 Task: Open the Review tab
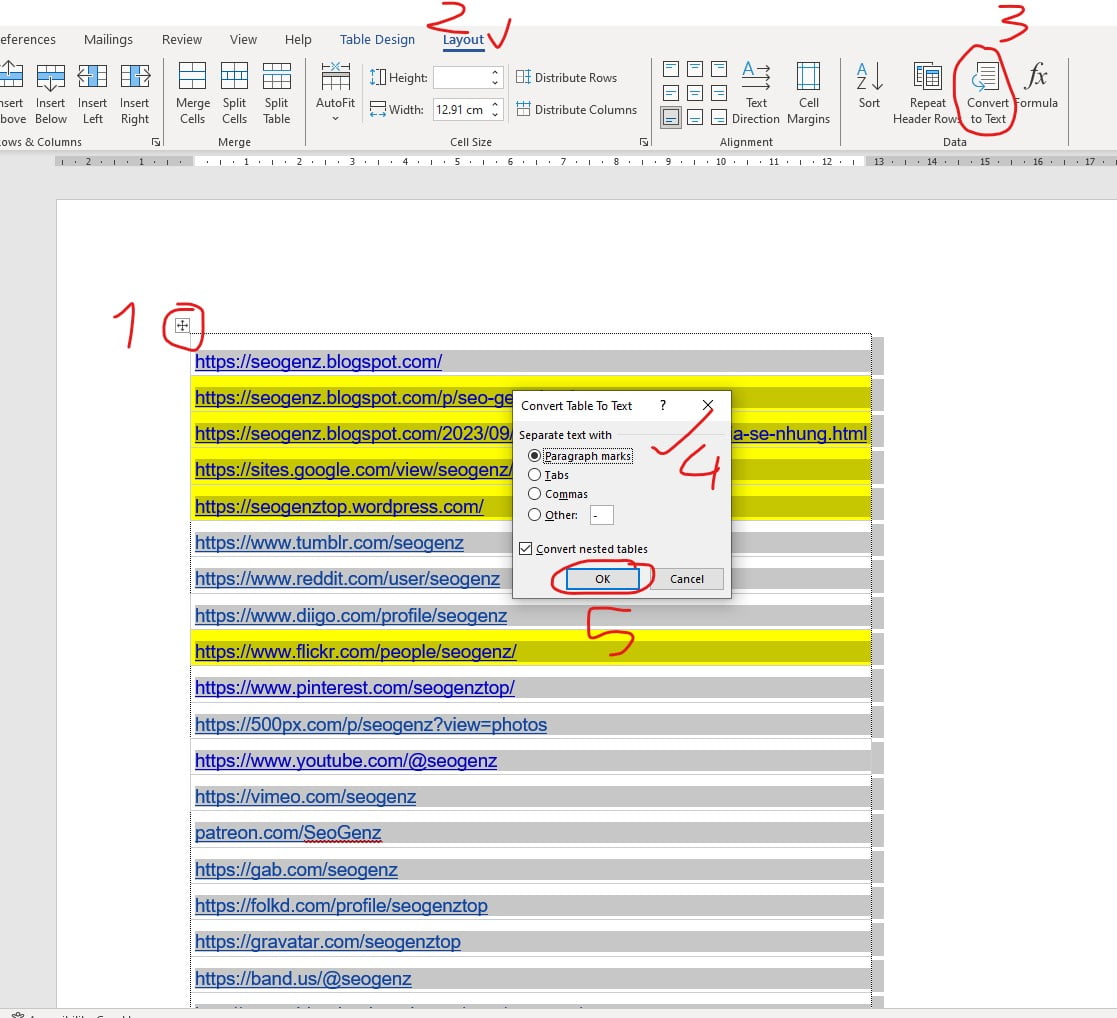pyautogui.click(x=182, y=39)
